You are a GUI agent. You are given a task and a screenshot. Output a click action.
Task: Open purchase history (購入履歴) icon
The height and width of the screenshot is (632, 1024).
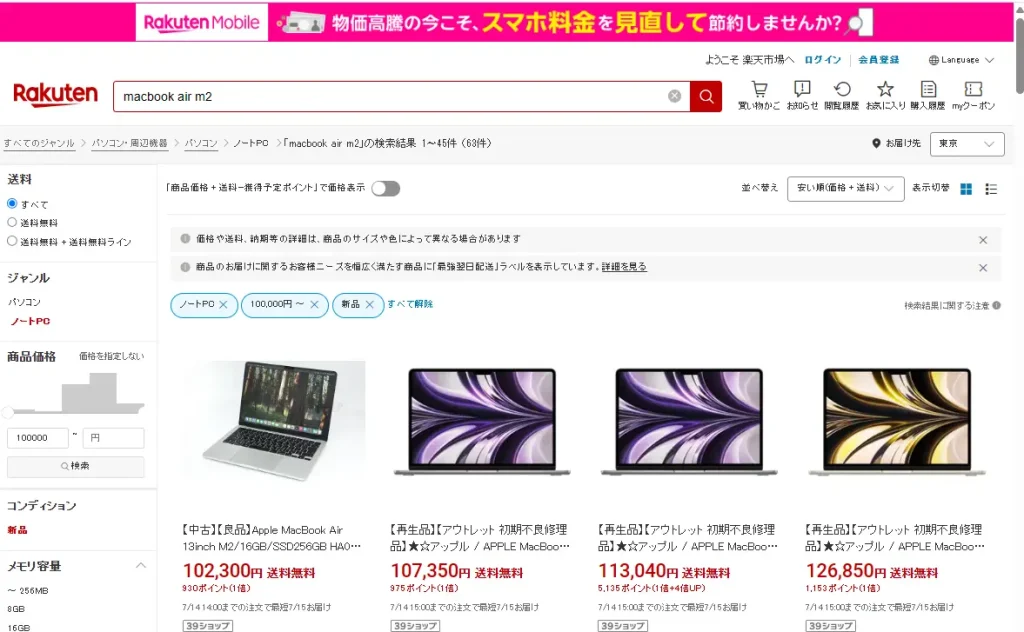(928, 95)
